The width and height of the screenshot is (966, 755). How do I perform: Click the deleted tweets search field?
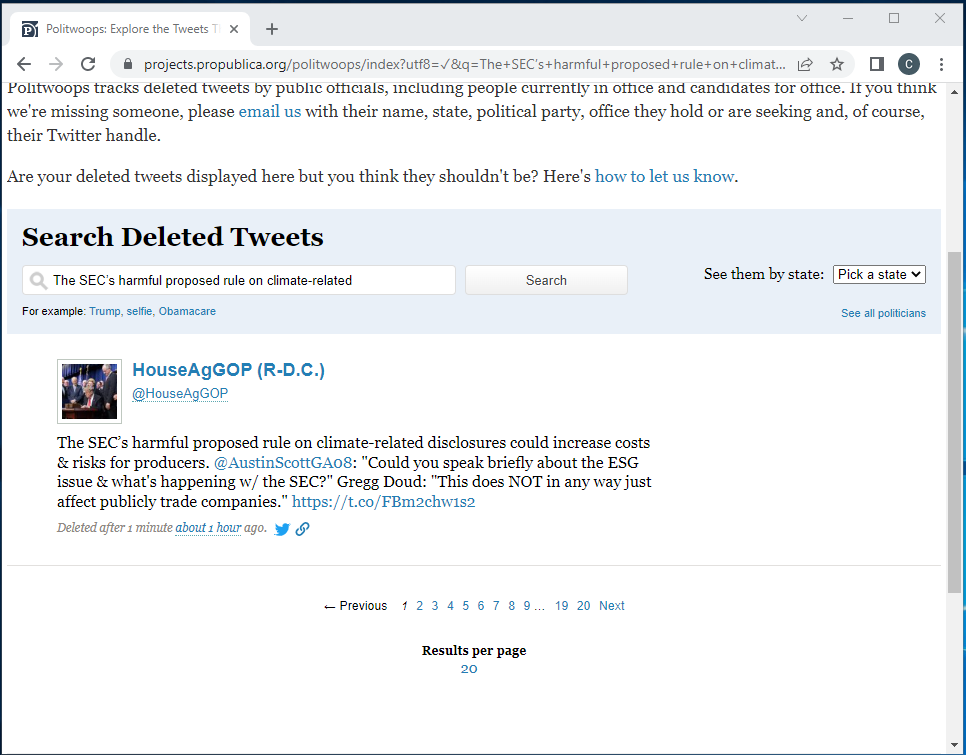click(x=239, y=280)
